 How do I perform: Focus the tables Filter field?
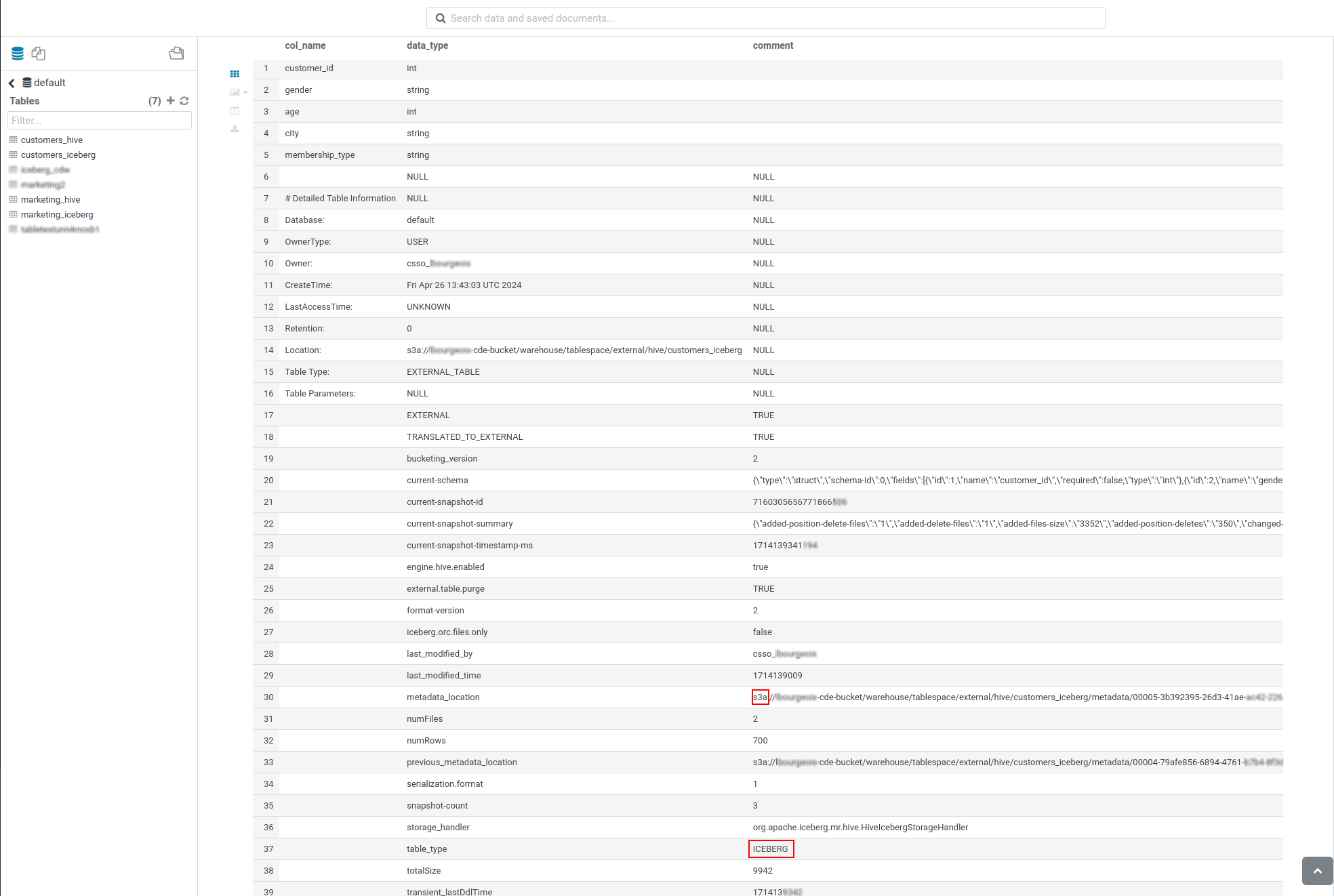(x=100, y=121)
